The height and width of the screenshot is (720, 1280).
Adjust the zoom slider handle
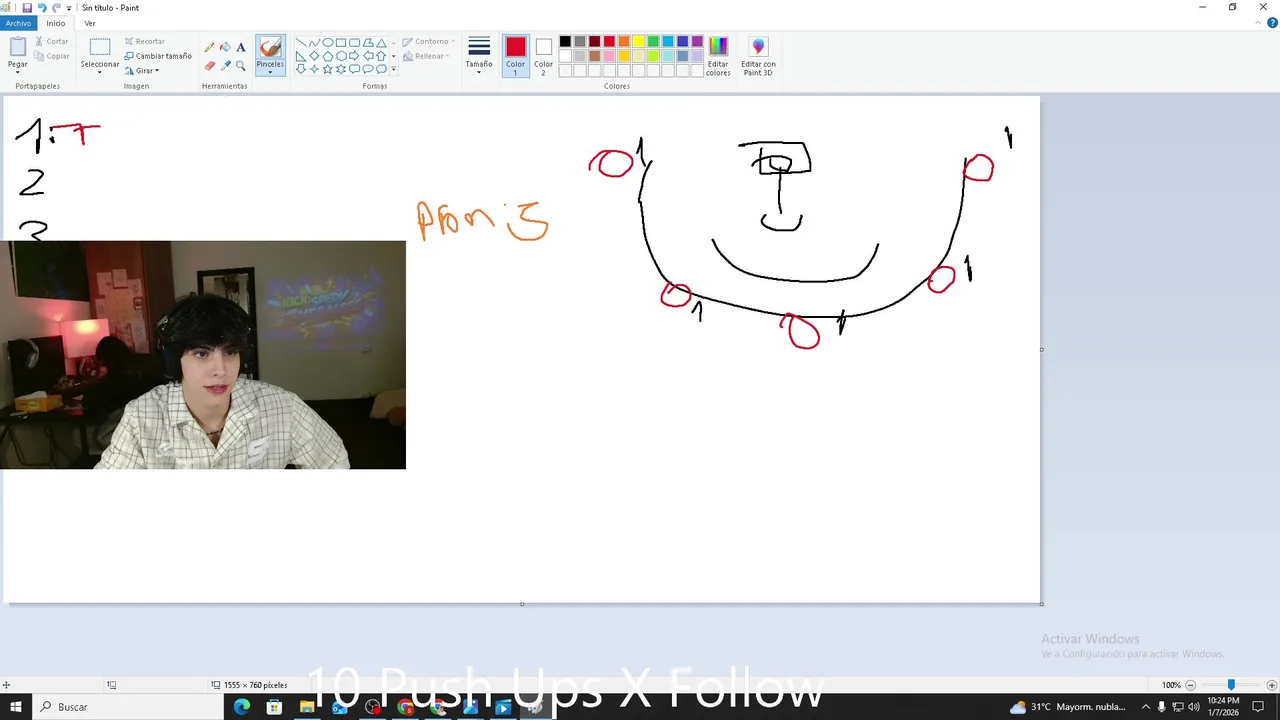tap(1231, 685)
